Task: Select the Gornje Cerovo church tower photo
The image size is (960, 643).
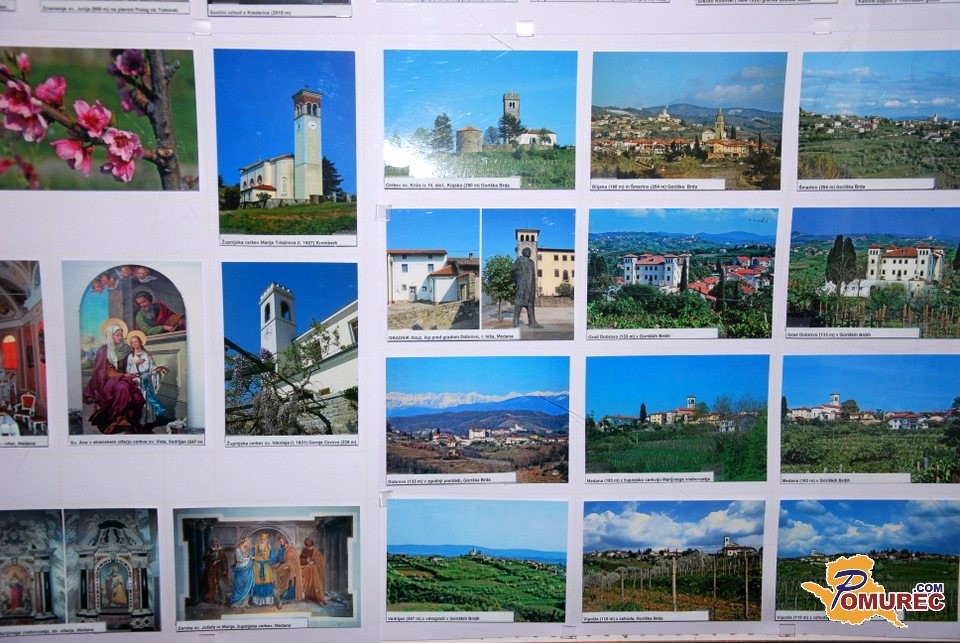Action: pyautogui.click(x=290, y=348)
